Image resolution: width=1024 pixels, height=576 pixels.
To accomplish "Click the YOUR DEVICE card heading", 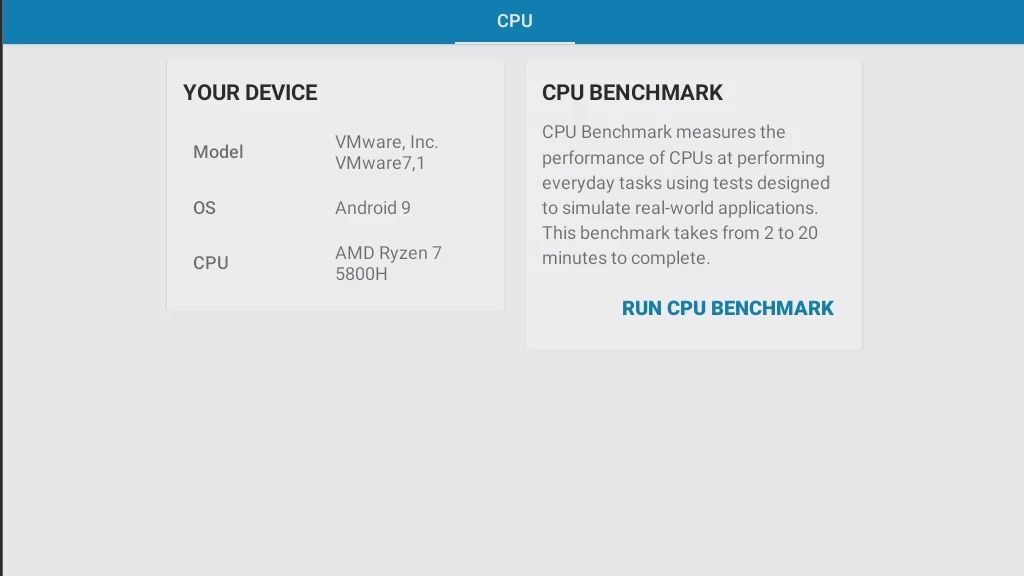I will coord(250,93).
